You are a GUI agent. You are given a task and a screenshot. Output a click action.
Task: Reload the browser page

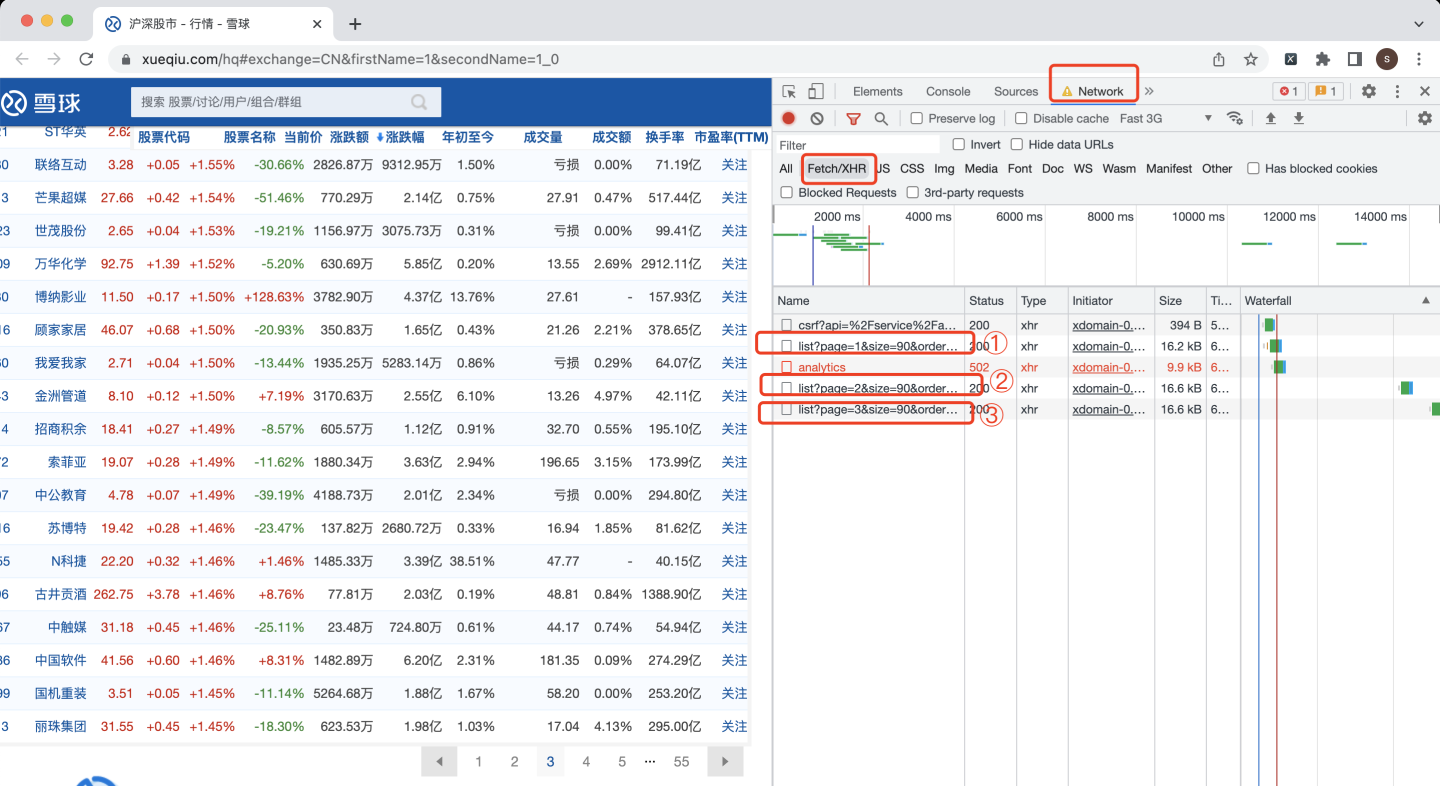point(86,59)
